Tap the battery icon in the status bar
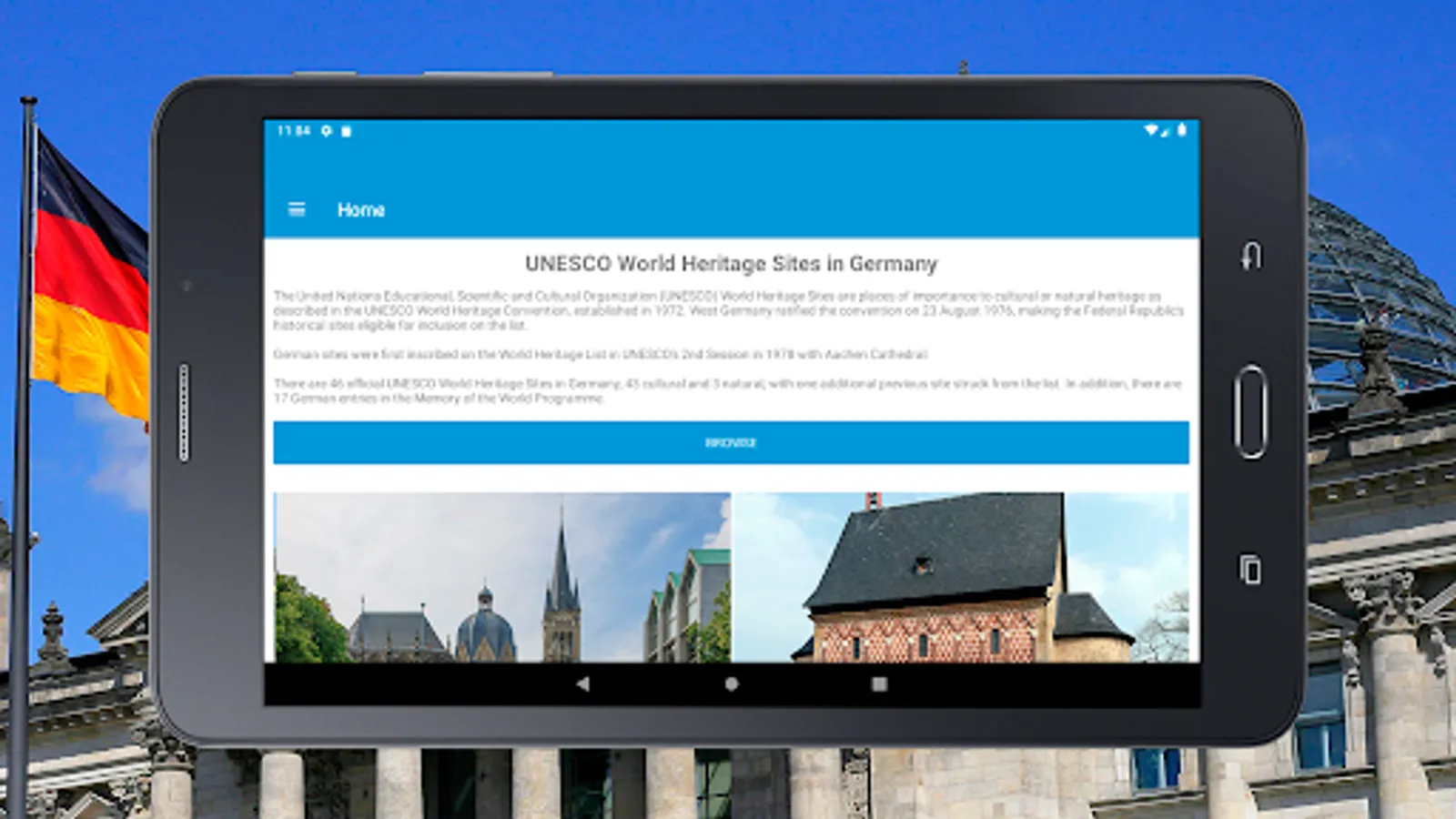The image size is (1456, 819). coord(1182,130)
